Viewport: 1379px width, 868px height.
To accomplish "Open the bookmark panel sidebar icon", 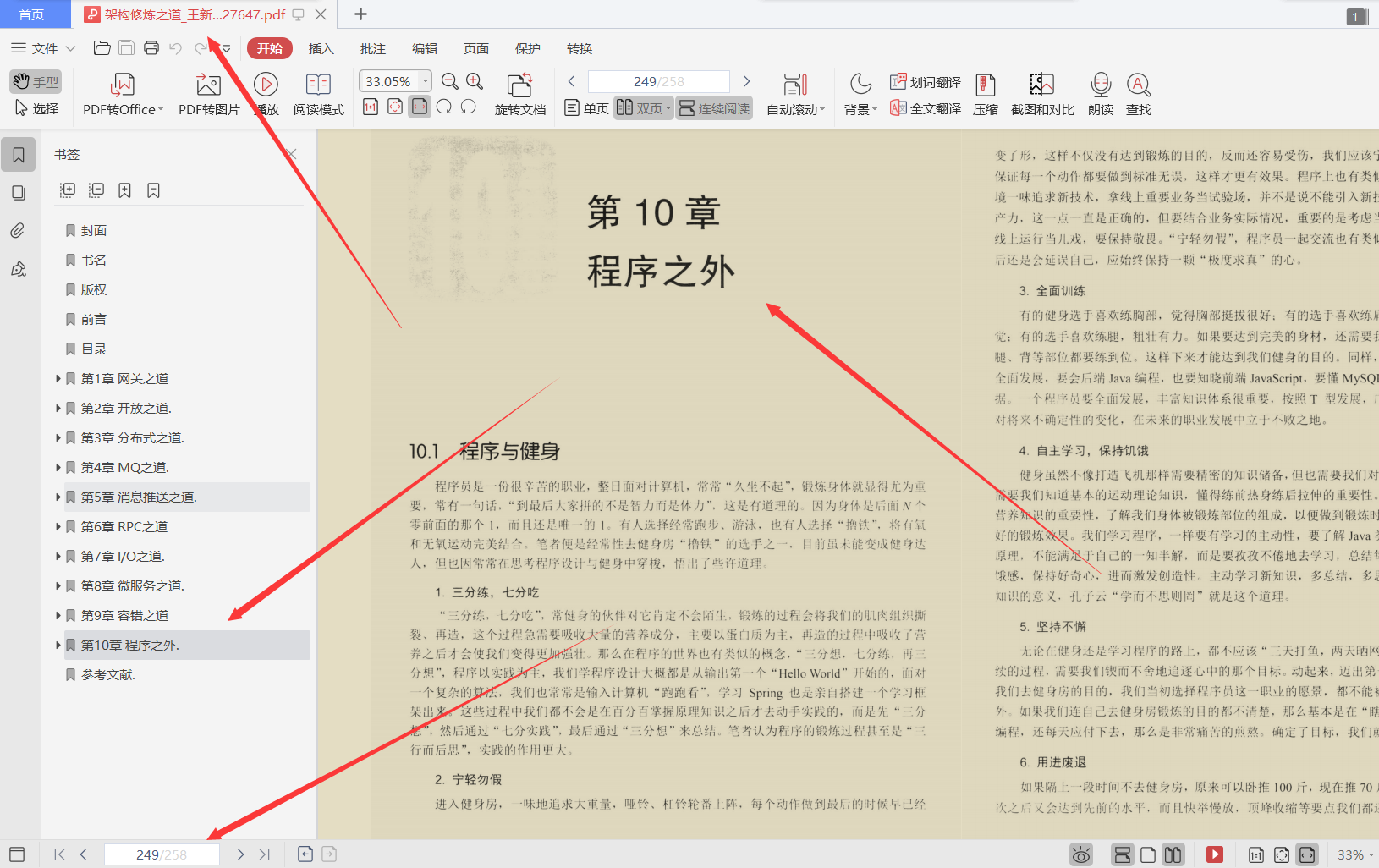I will tap(18, 155).
